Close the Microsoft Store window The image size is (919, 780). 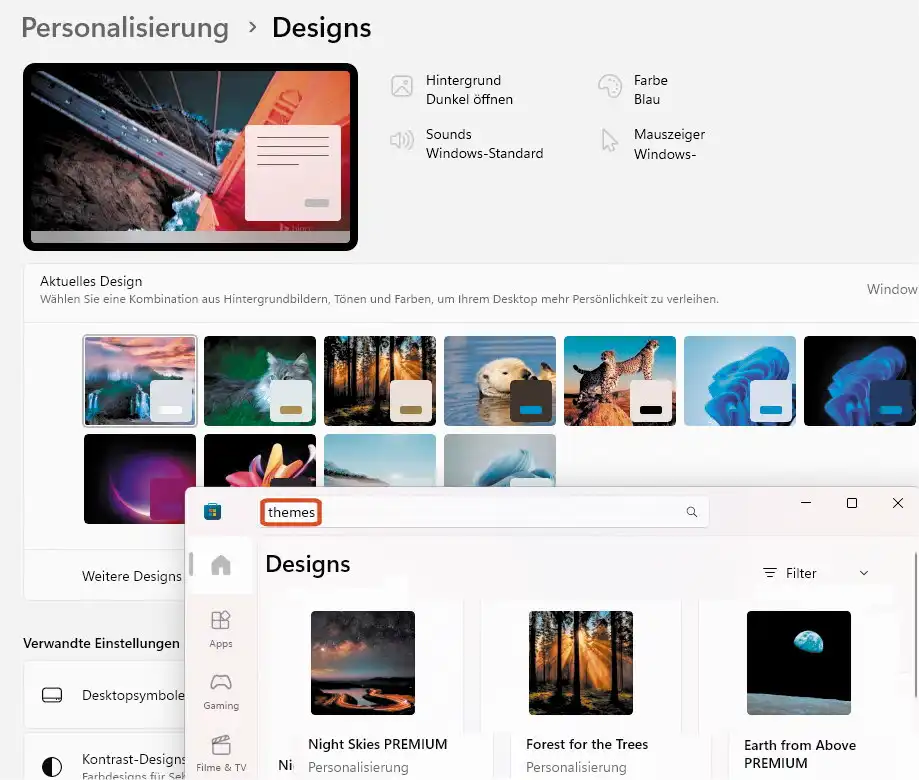point(898,503)
